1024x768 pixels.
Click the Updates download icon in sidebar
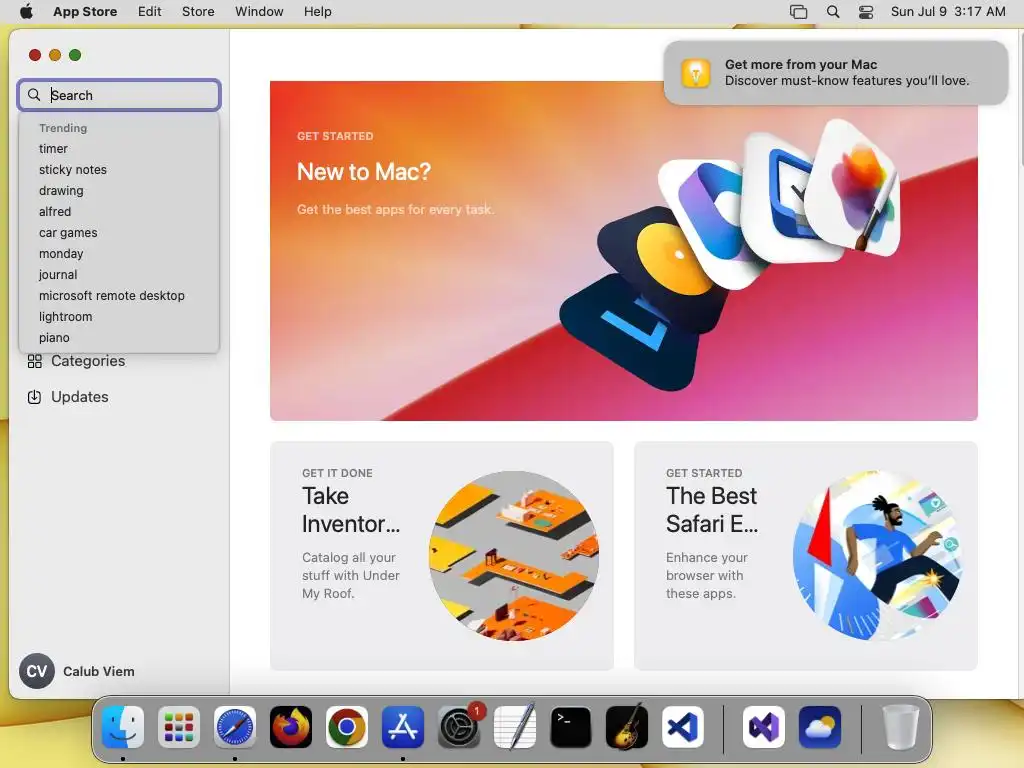tap(35, 397)
